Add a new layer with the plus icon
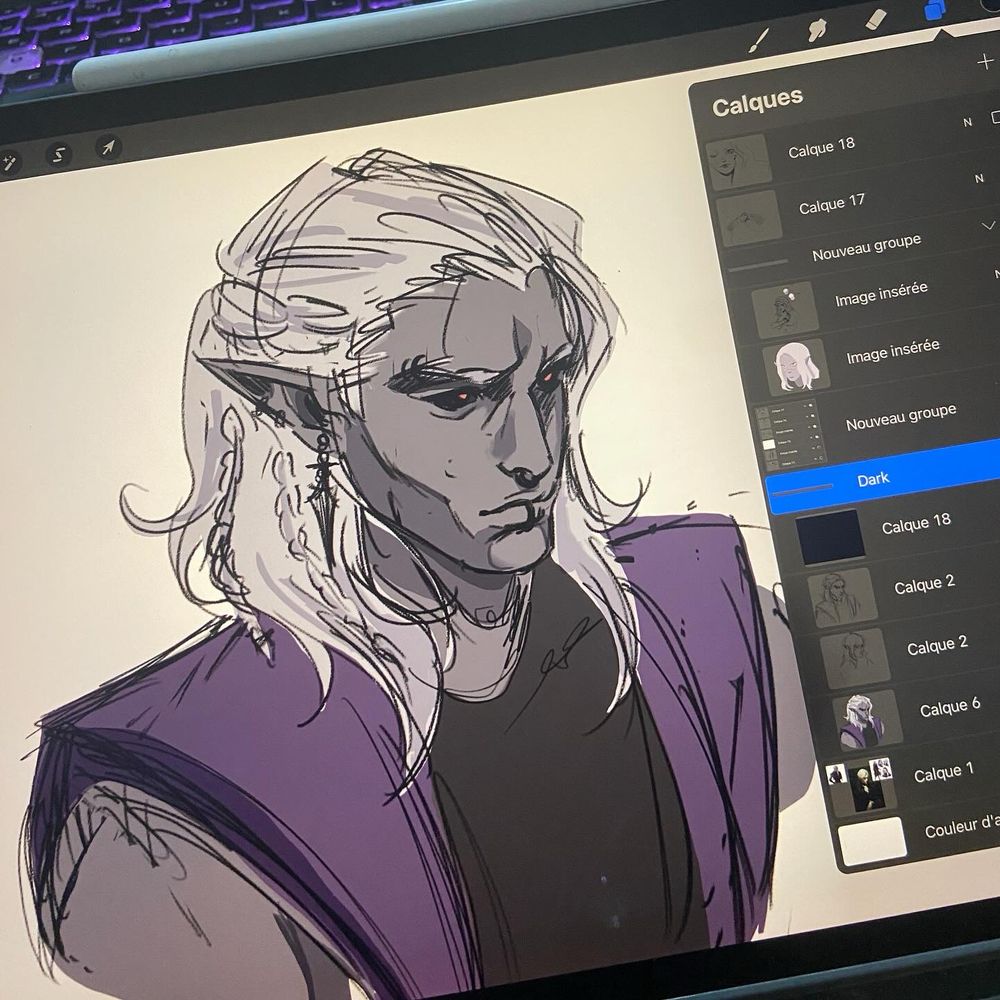 point(985,62)
